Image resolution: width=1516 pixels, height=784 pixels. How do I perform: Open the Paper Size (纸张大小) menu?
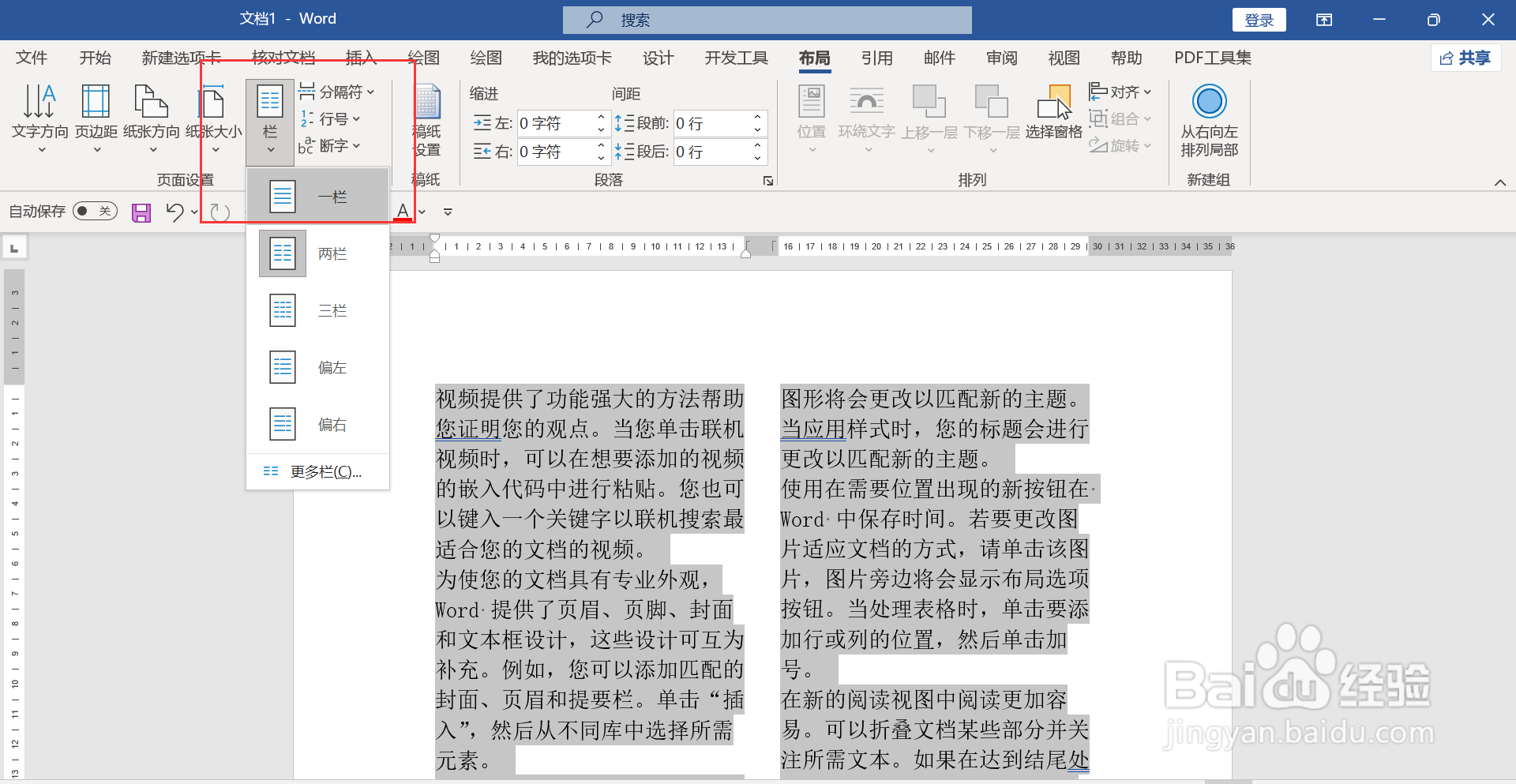pyautogui.click(x=214, y=118)
